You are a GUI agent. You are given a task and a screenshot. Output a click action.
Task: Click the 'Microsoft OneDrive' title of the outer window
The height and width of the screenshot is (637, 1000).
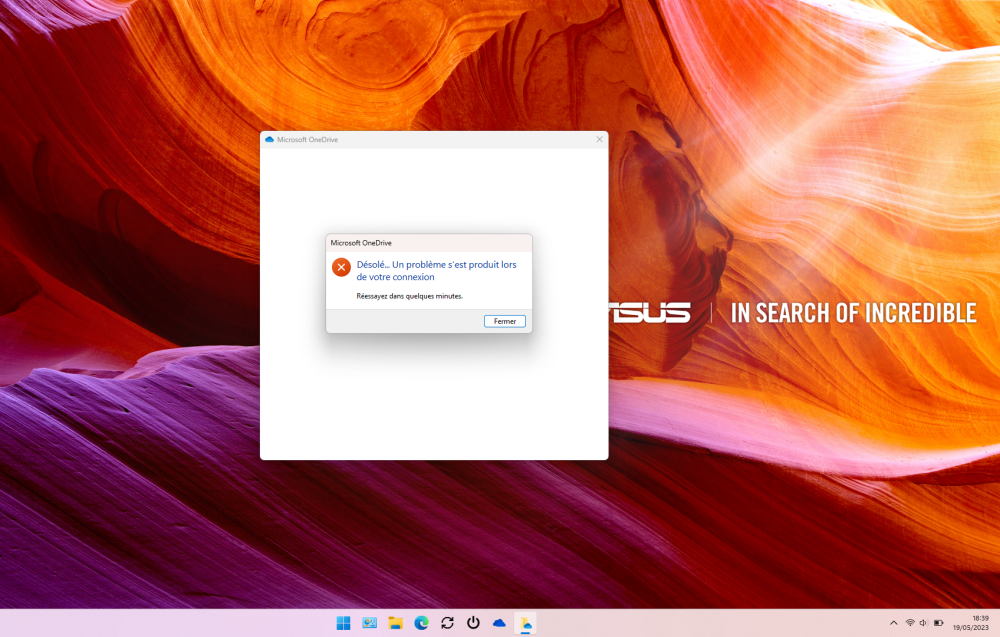click(307, 140)
